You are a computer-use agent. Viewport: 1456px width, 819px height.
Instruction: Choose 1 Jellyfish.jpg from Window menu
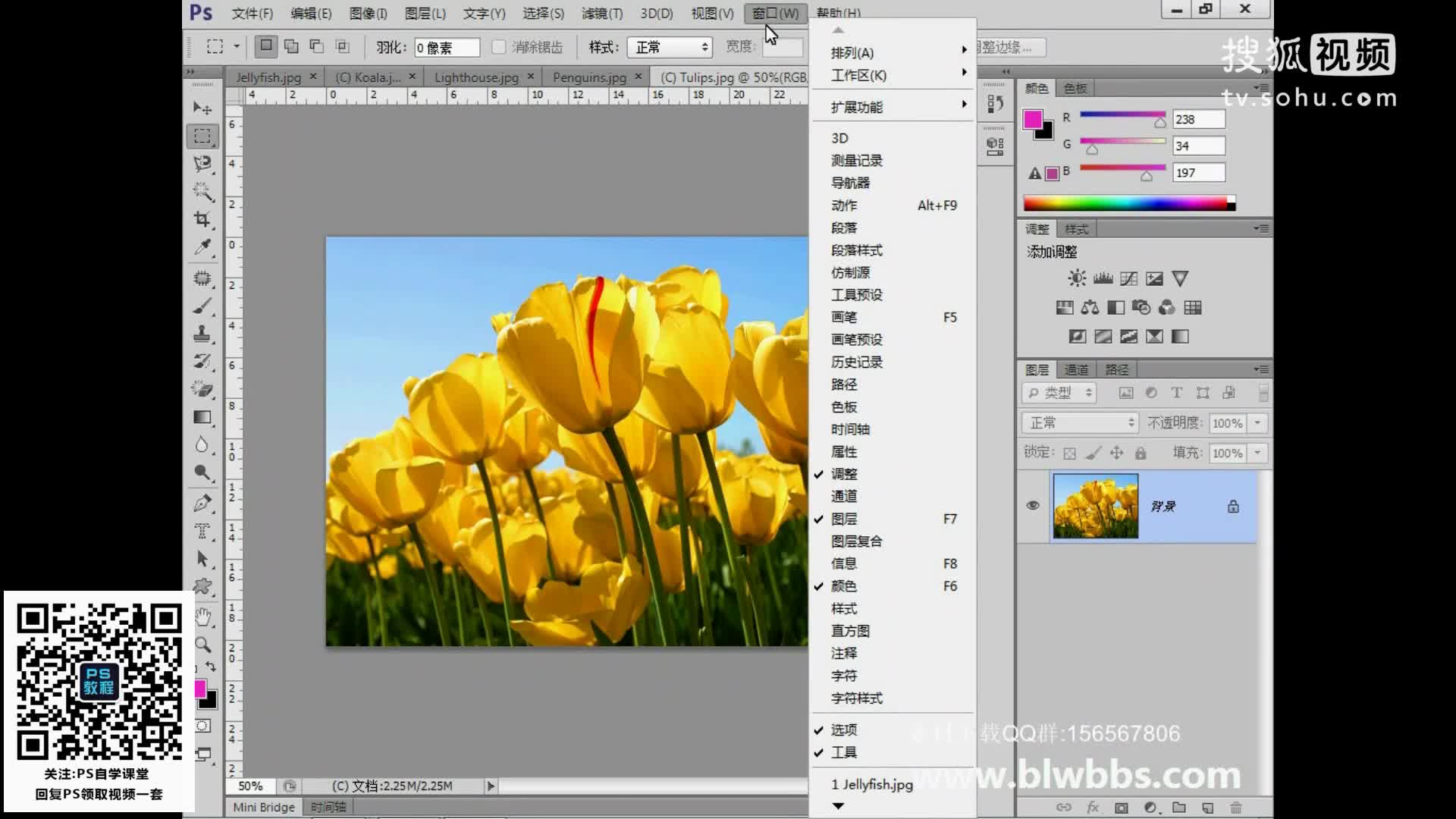893,784
